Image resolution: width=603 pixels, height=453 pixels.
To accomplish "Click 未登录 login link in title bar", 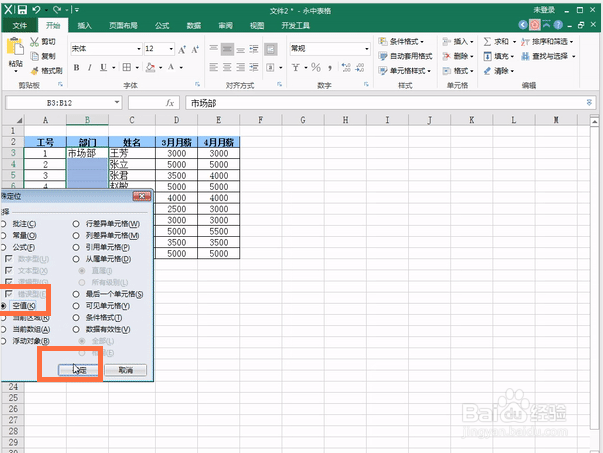I will pos(544,10).
